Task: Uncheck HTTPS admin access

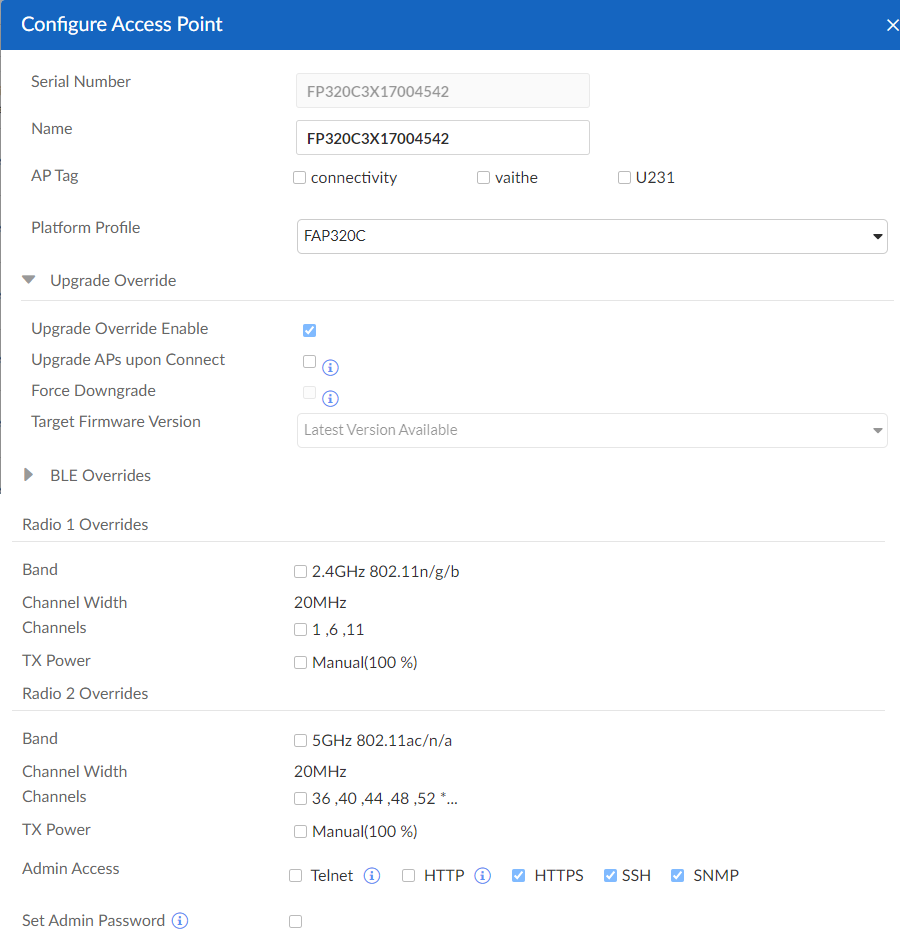Action: (x=518, y=875)
